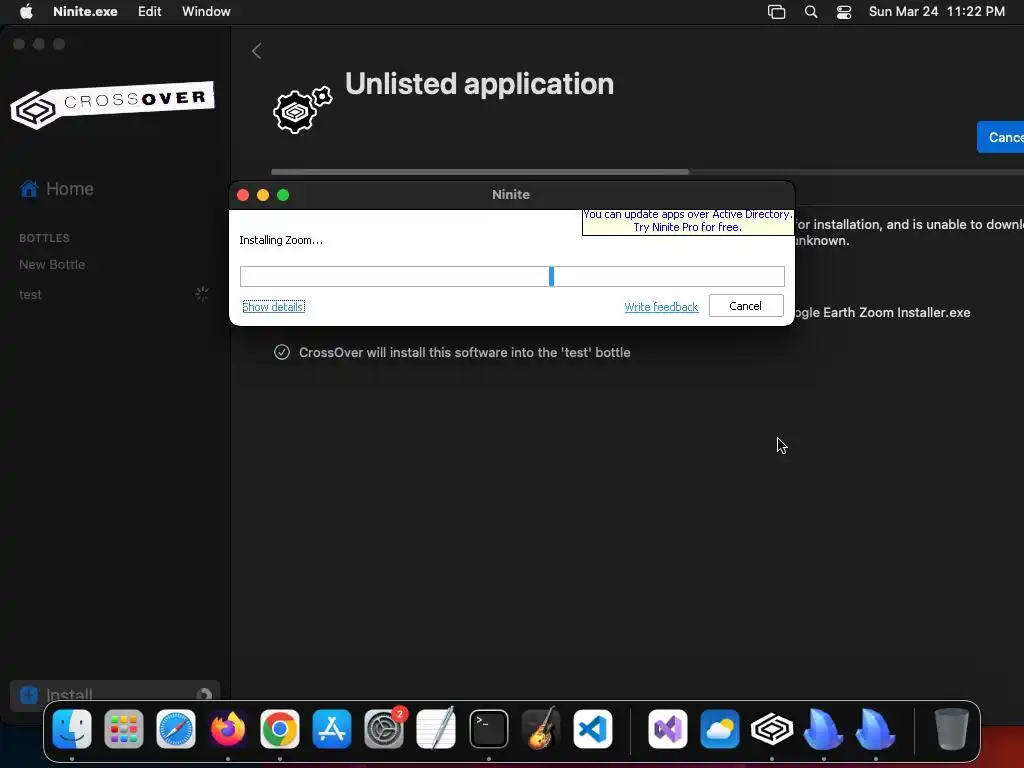Click the Unlisted application gear icon
This screenshot has height=768, width=1024.
302,110
